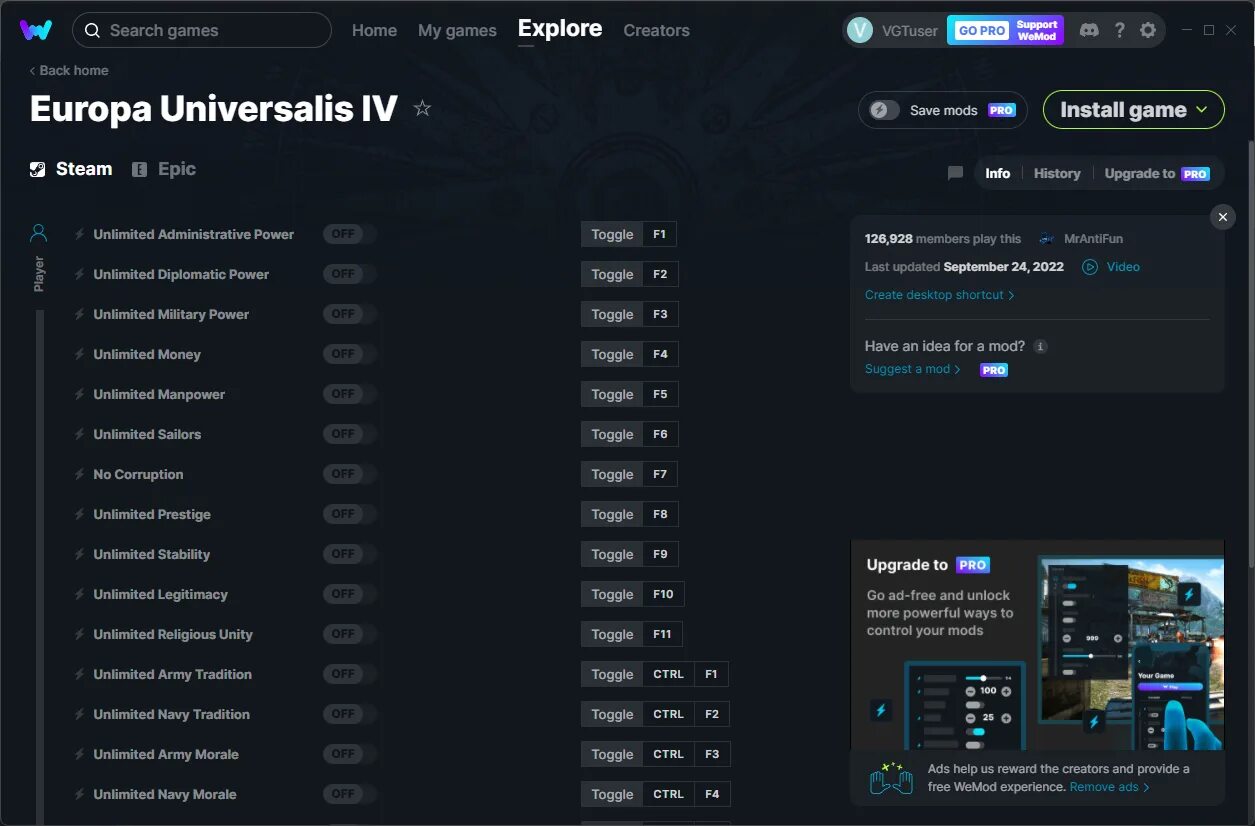This screenshot has height=826, width=1255.
Task: Click the F5 hotkey box
Action: (660, 394)
